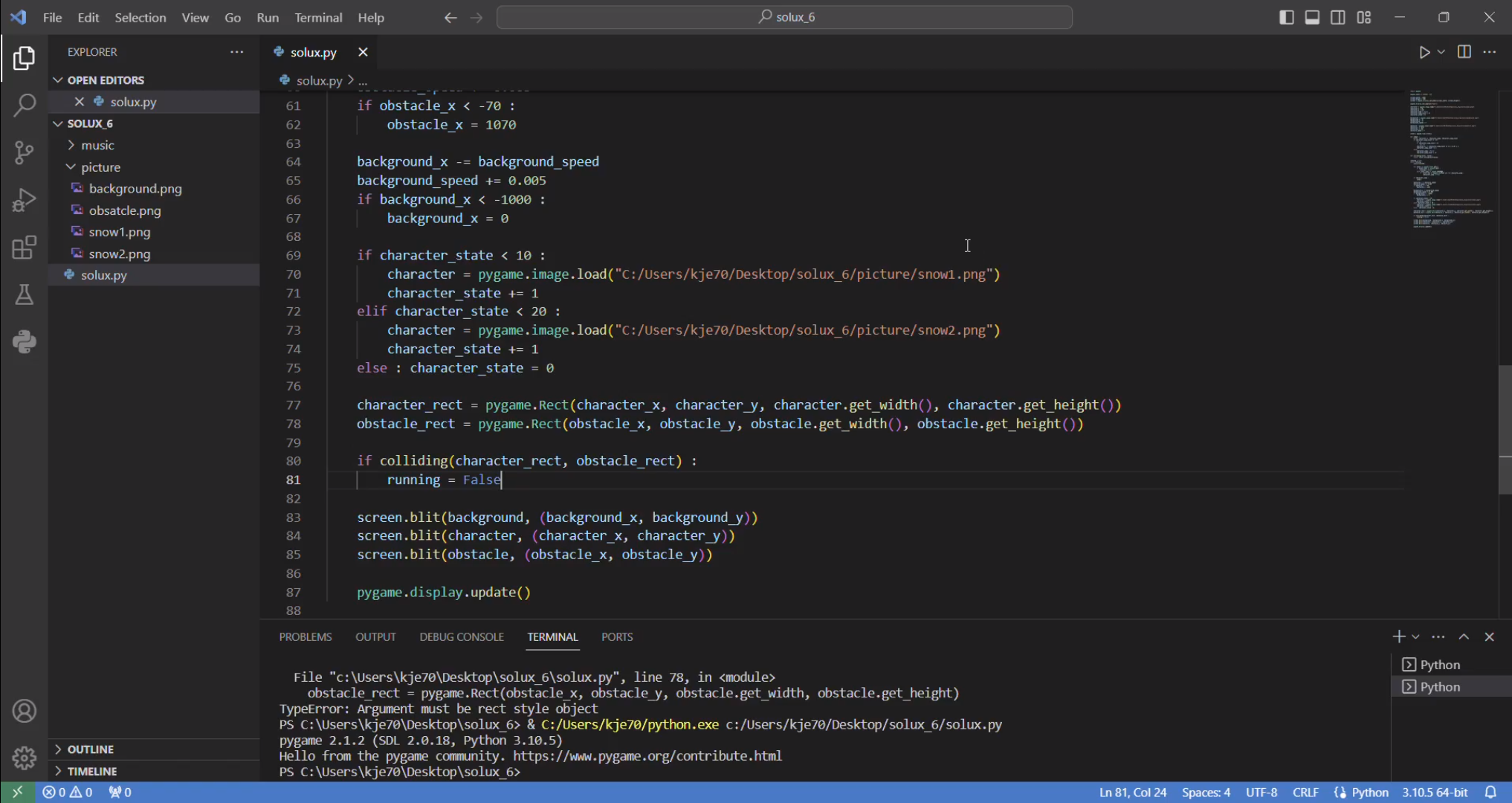Screen dimensions: 1512x803
Task: Open the Search view in activity bar
Action: click(24, 105)
